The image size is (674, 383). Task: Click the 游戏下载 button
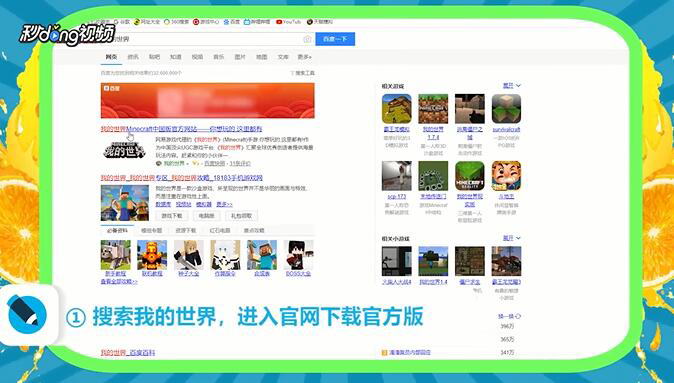click(x=172, y=216)
